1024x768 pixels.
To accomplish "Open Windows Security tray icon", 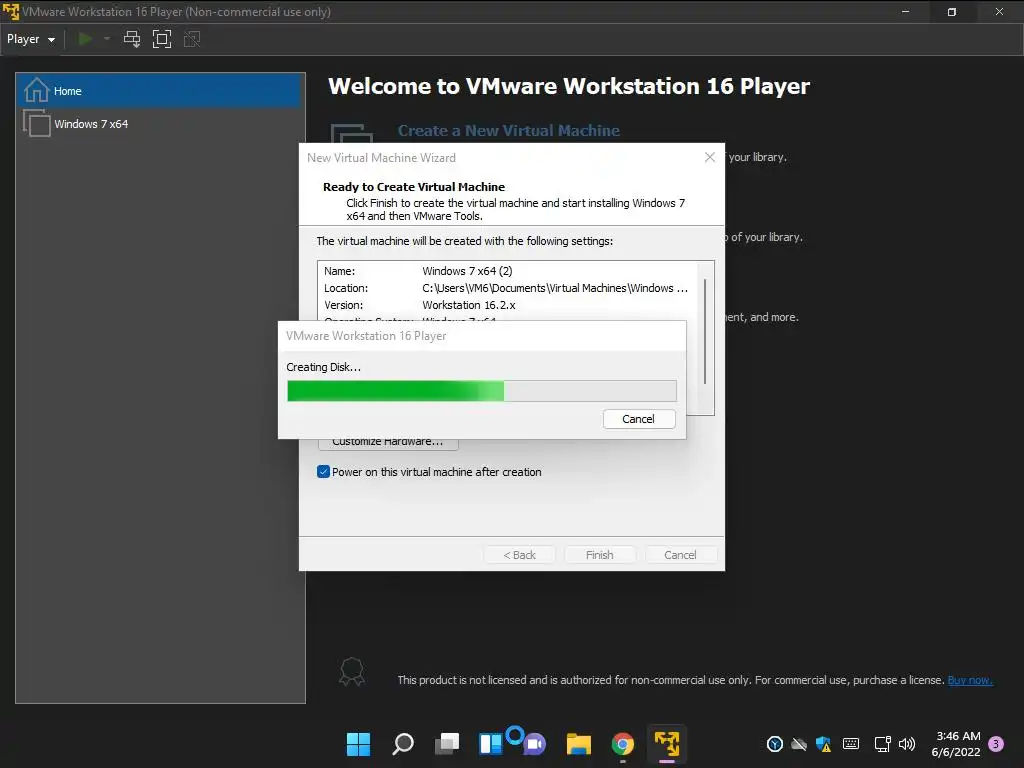I will tap(824, 744).
